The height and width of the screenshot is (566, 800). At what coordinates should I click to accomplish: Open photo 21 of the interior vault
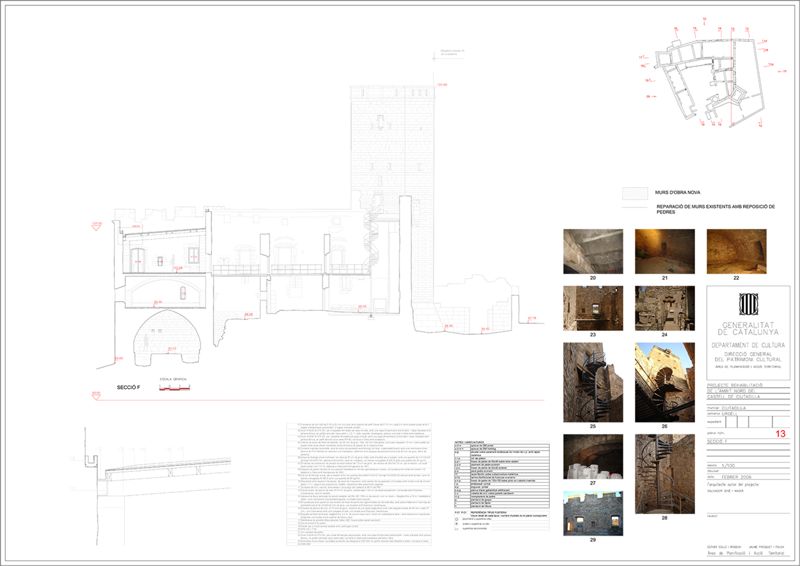tap(664, 250)
